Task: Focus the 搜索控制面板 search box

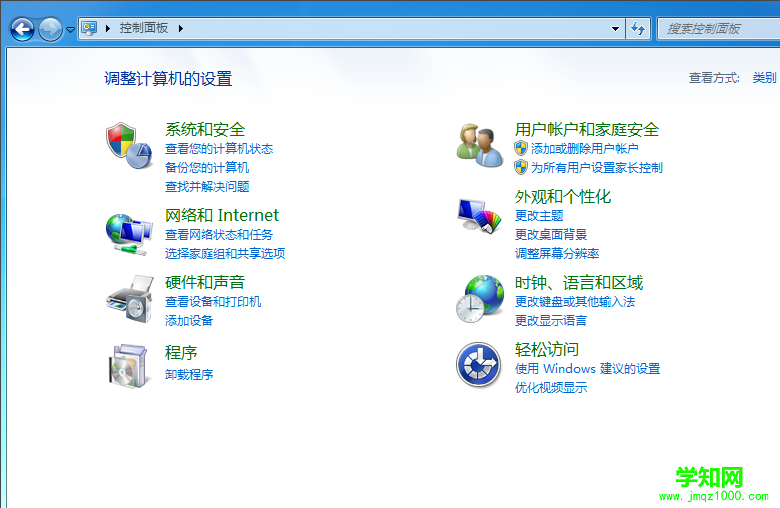Action: click(x=718, y=28)
